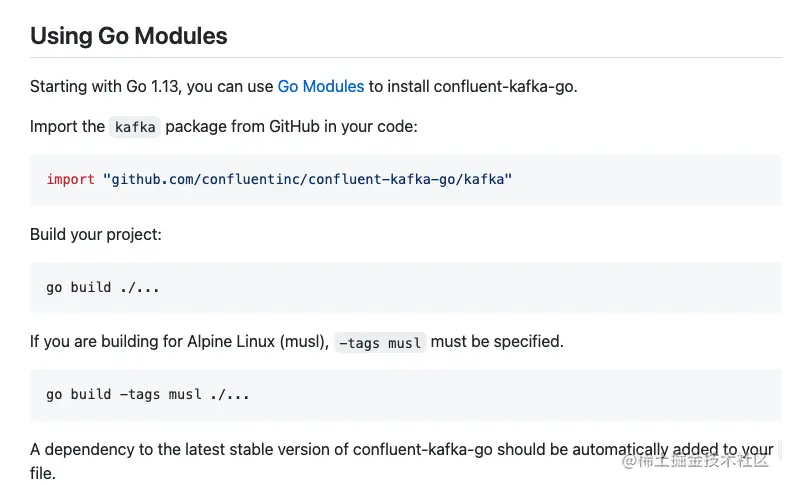Screen dimensions: 785x485
Task: Select the inline kafka code tag
Action: click(135, 127)
